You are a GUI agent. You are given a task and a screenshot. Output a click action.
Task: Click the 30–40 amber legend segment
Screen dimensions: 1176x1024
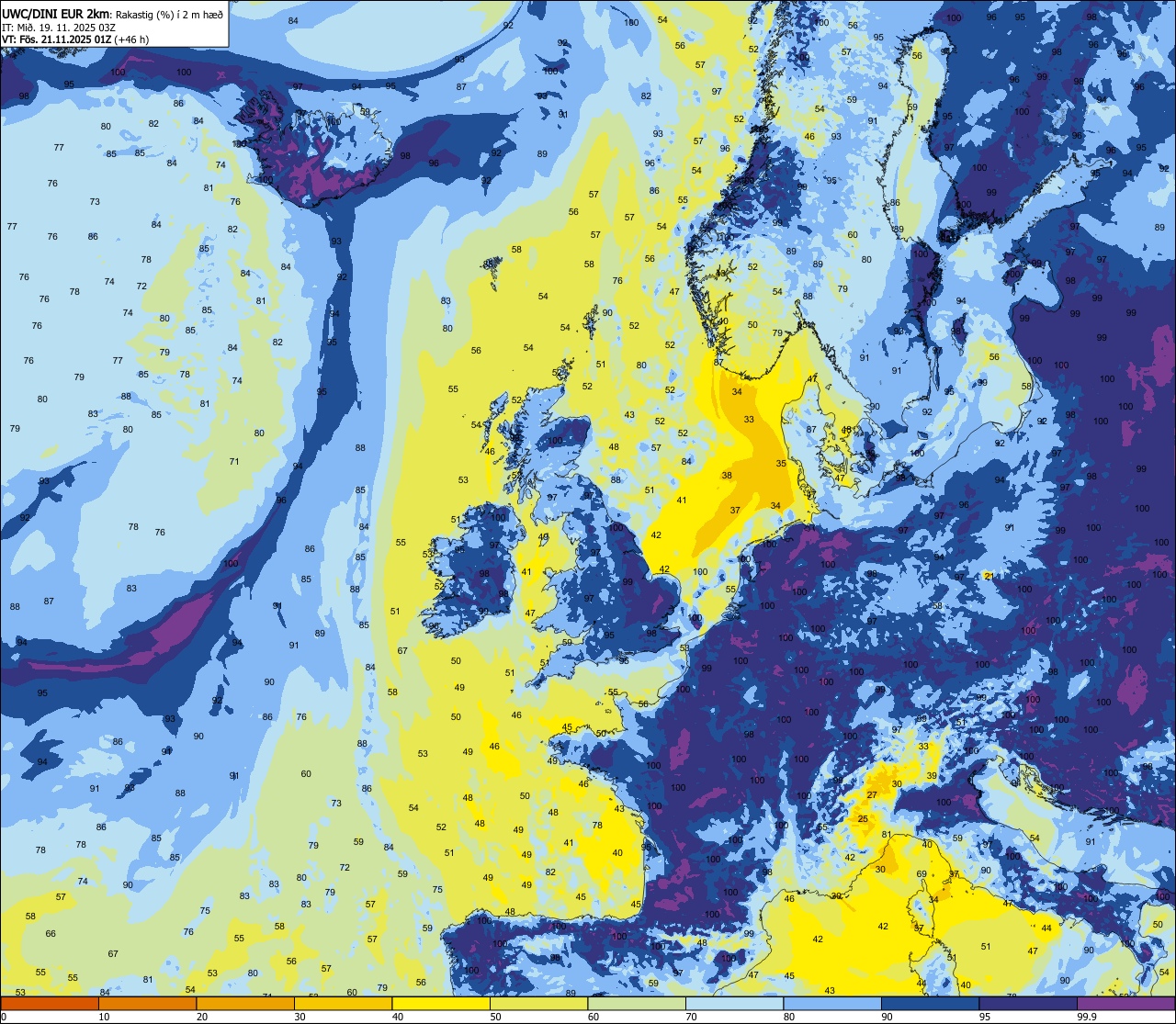343,1004
